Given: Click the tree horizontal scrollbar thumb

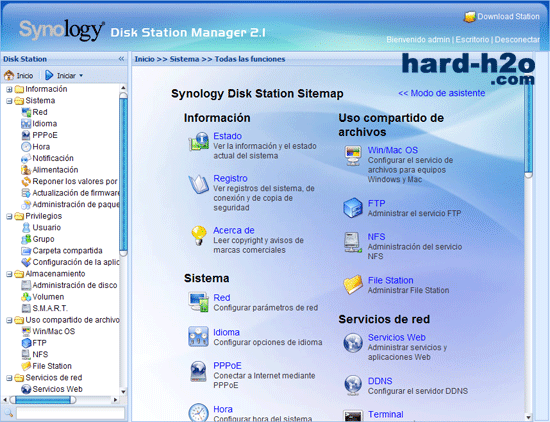Looking at the screenshot, I should pos(43,400).
